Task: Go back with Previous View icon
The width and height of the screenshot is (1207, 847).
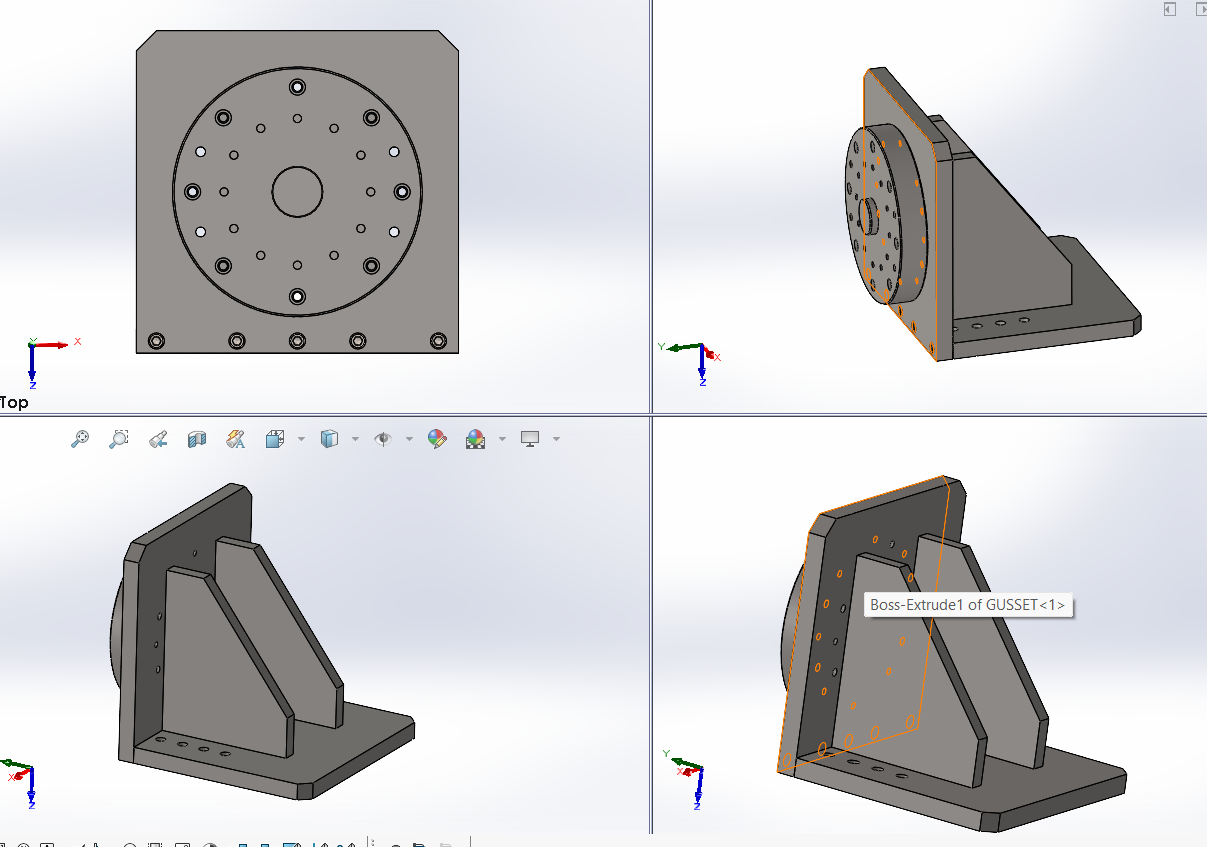Action: [x=158, y=438]
